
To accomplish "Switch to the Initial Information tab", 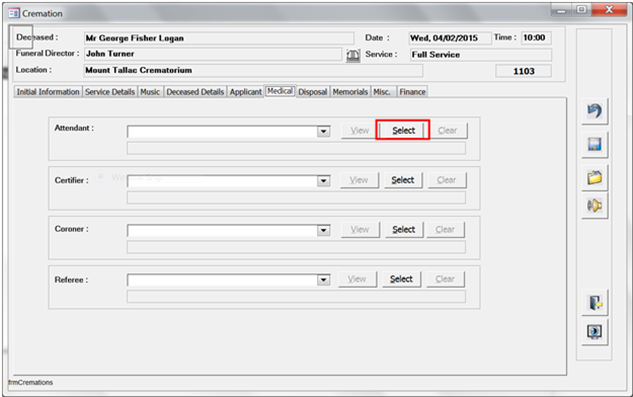I will [x=48, y=92].
